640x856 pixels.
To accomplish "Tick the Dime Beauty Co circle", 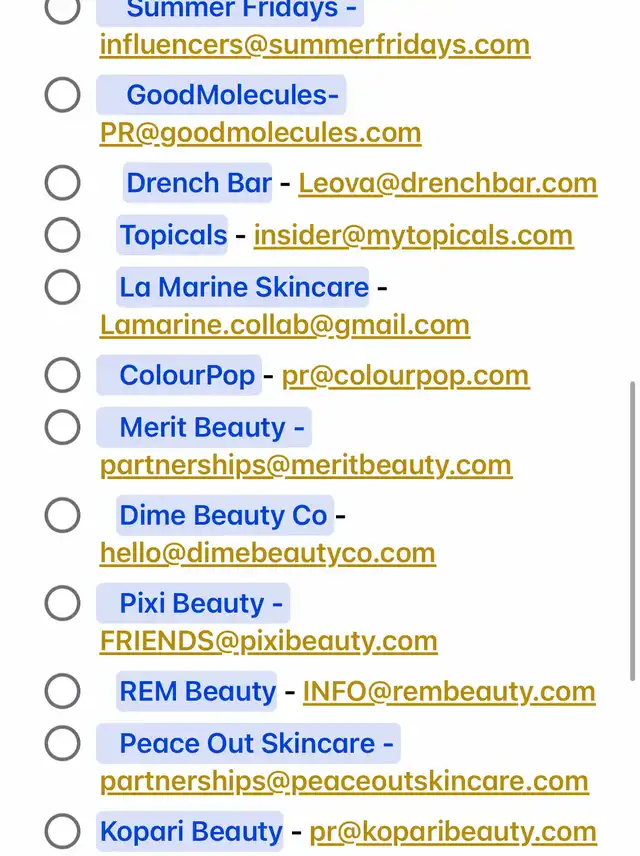I will (x=62, y=515).
